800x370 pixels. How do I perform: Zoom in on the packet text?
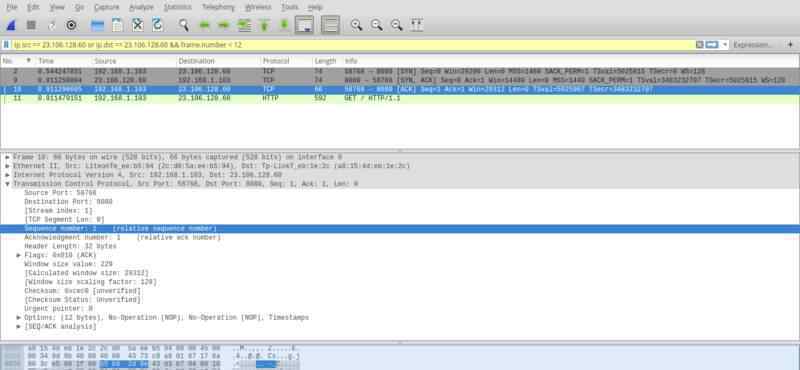(x=356, y=25)
